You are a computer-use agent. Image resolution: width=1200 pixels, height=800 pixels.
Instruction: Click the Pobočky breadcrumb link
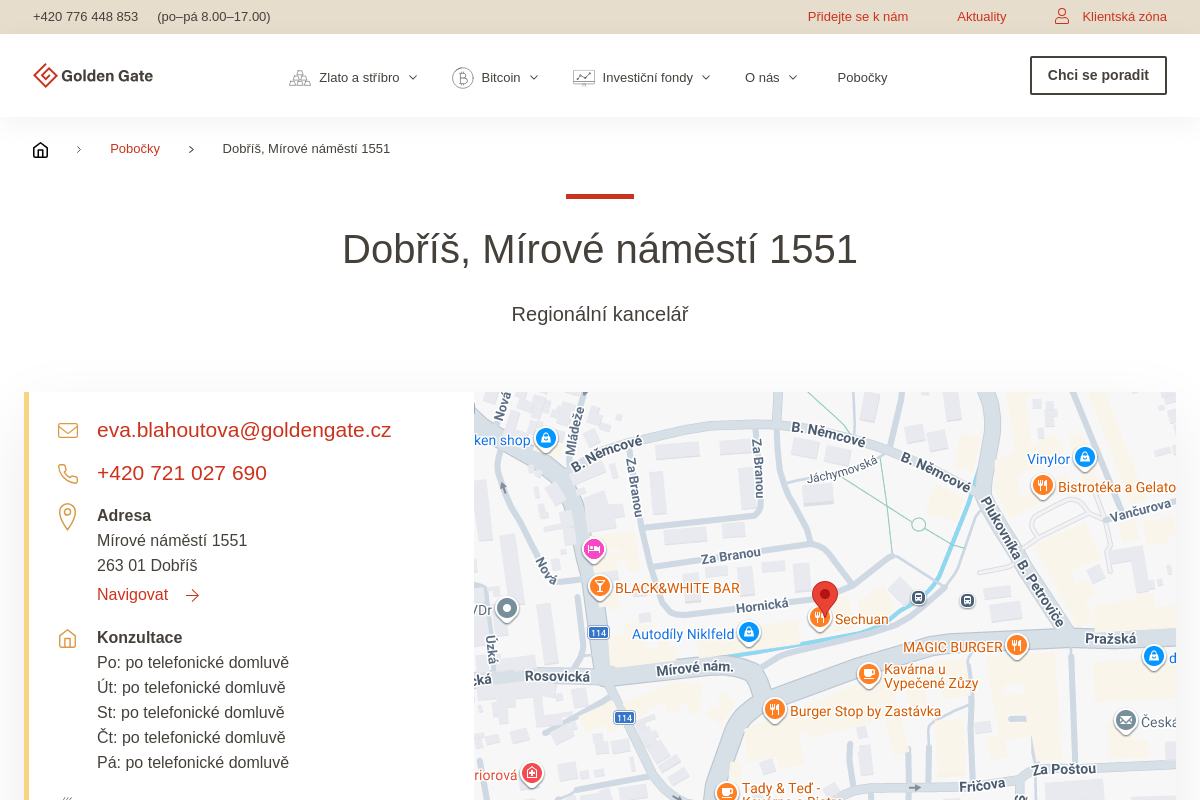(135, 149)
